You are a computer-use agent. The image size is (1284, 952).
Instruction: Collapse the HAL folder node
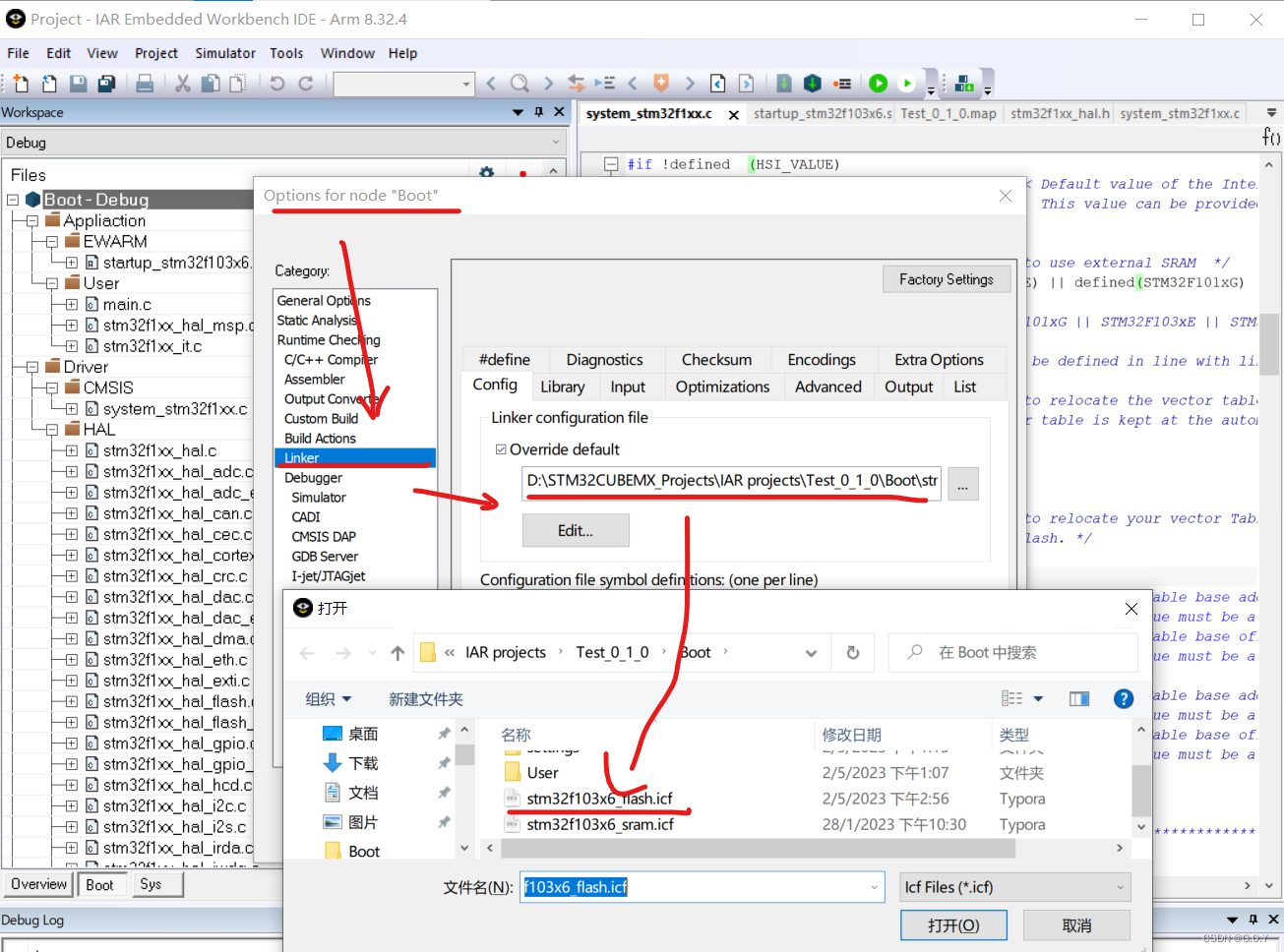click(51, 429)
